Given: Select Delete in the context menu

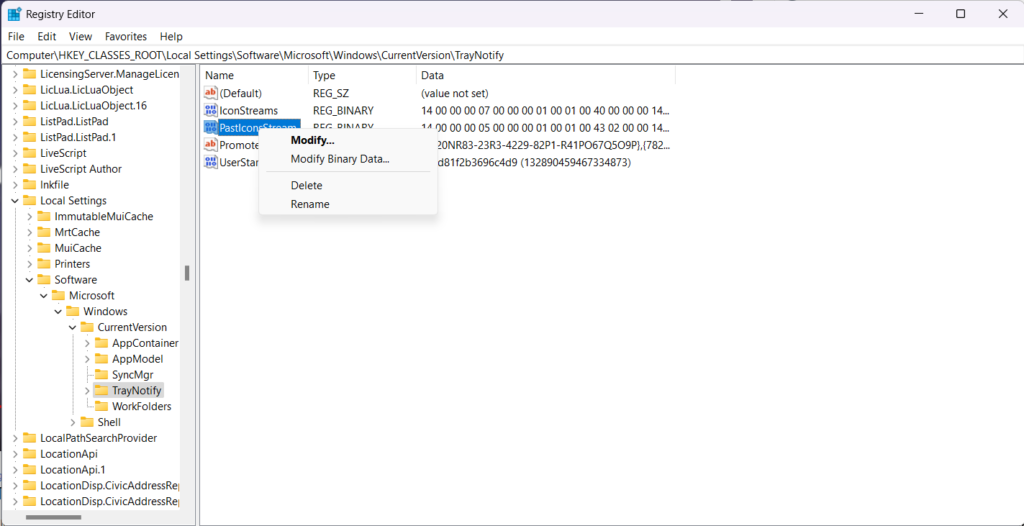Looking at the screenshot, I should [306, 185].
